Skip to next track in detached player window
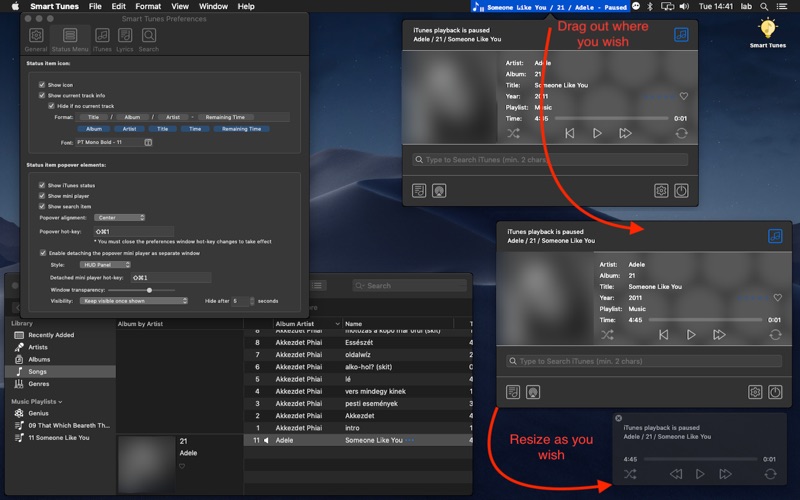800x500 pixels. [719, 335]
